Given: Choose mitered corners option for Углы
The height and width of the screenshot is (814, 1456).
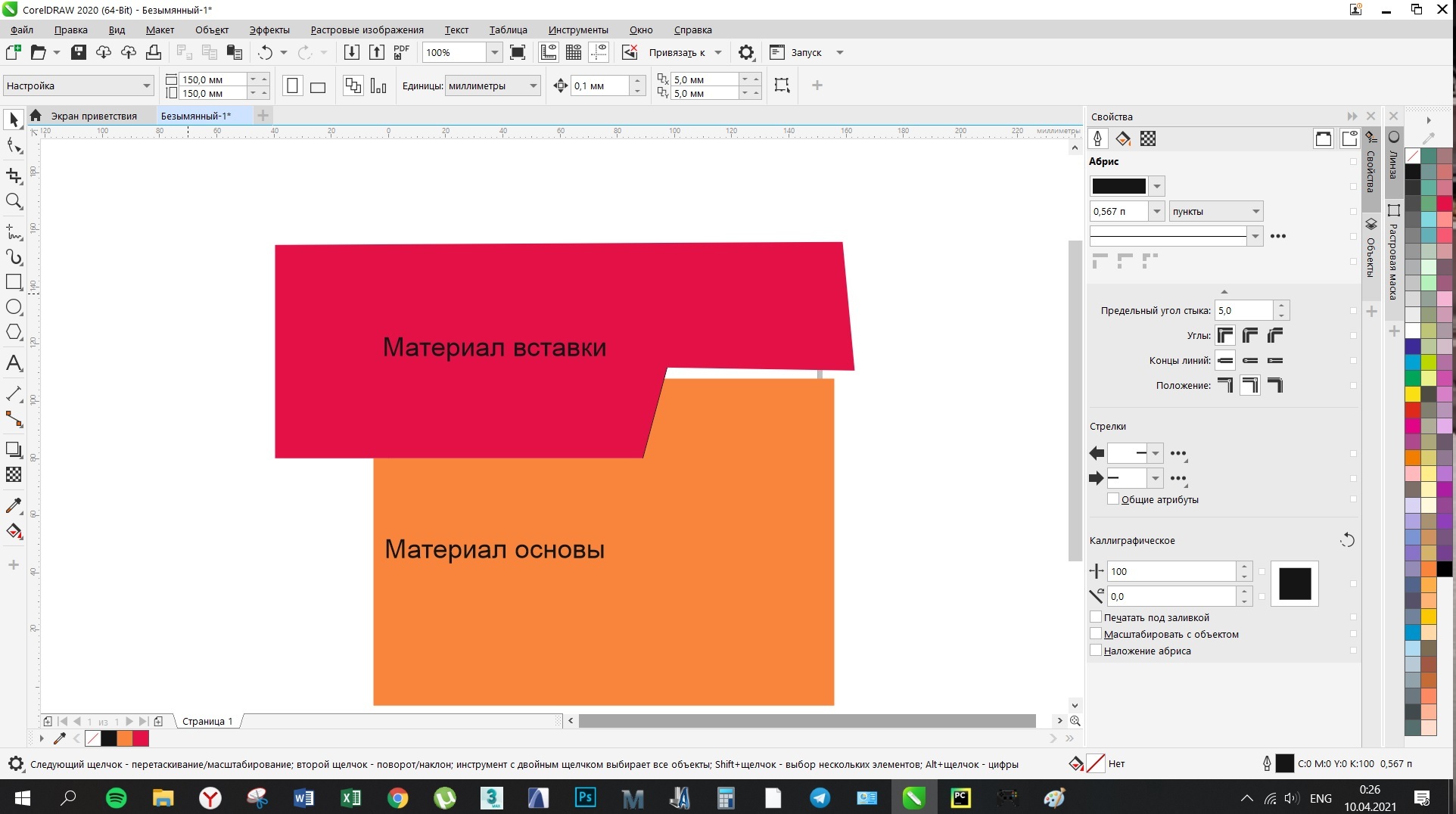Looking at the screenshot, I should click(1225, 335).
